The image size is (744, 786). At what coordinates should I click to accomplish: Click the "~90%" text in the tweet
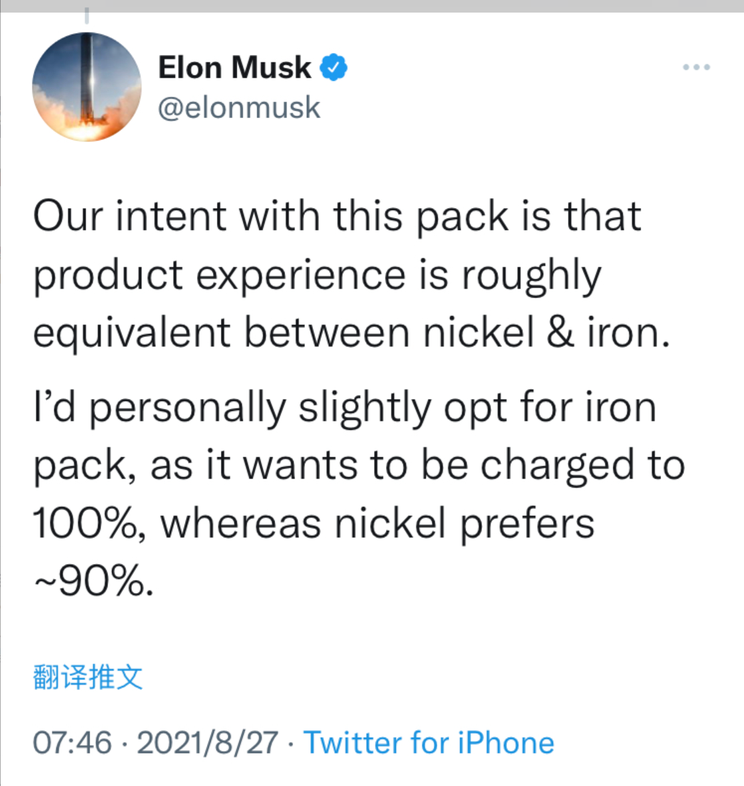pyautogui.click(x=94, y=580)
